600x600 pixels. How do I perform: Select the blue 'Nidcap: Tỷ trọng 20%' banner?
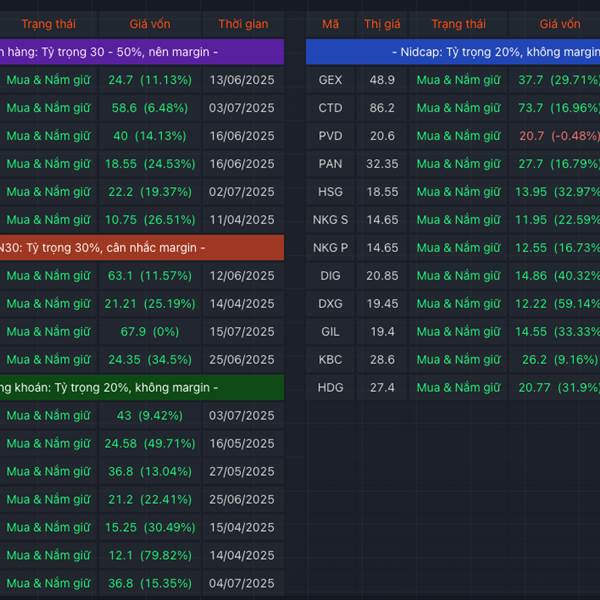tap(453, 52)
